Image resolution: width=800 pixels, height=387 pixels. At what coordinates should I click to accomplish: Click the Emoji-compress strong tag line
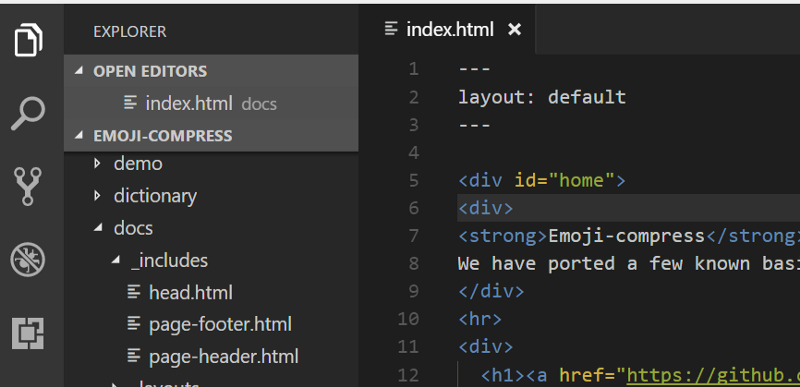(629, 236)
